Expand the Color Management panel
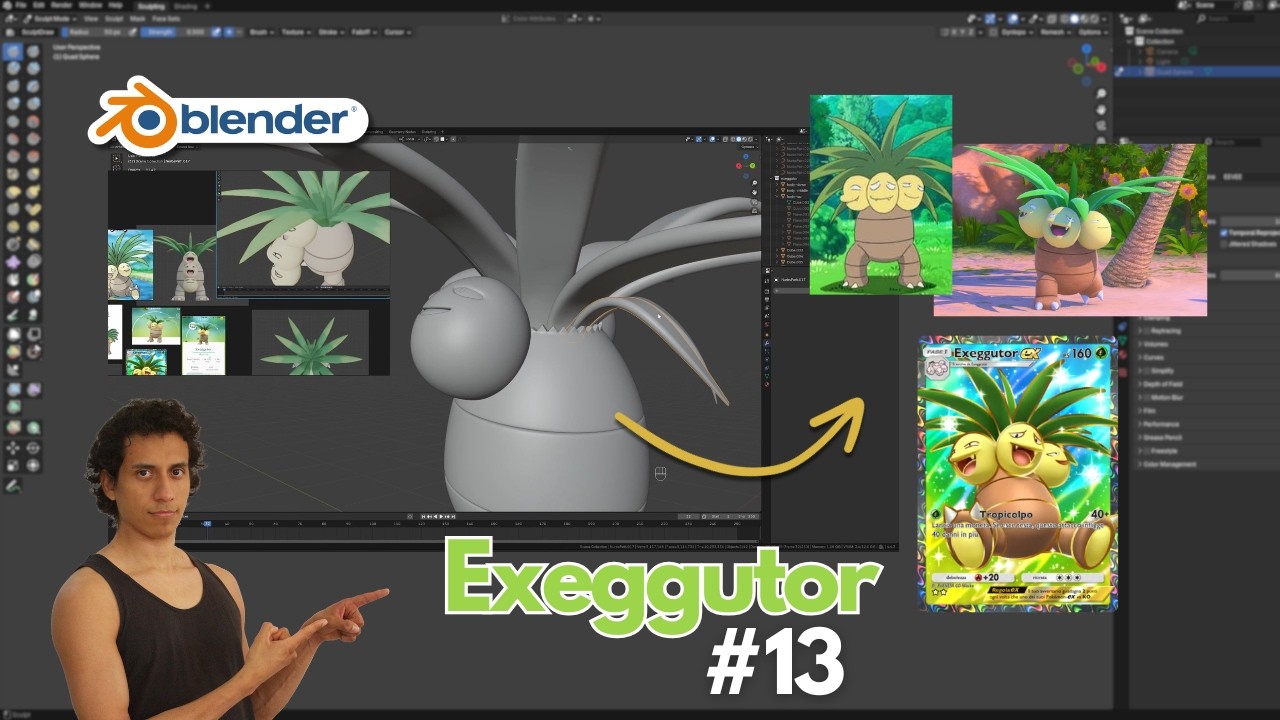The width and height of the screenshot is (1280, 720). click(x=1169, y=464)
